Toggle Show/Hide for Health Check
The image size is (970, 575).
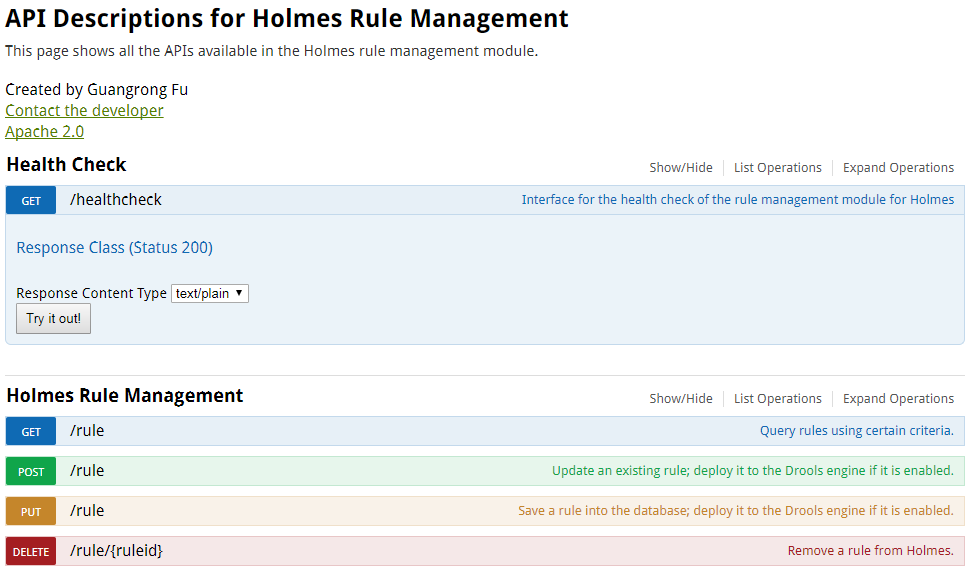[x=680, y=168]
